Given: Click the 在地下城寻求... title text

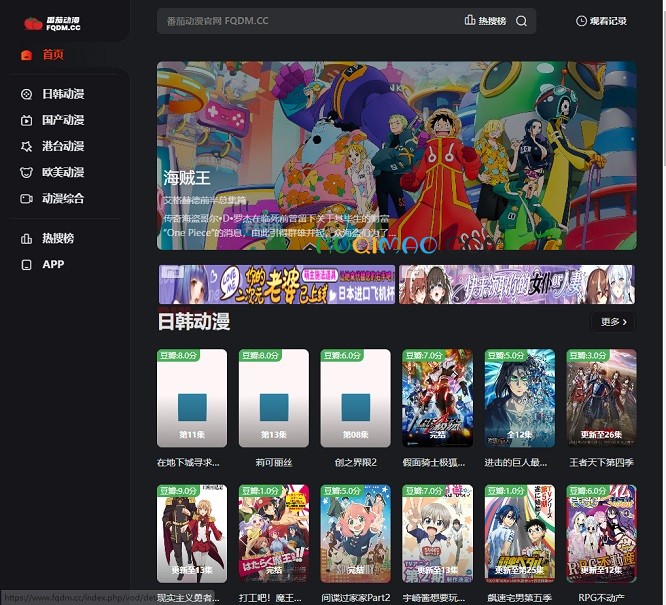Looking at the screenshot, I should 189,462.
